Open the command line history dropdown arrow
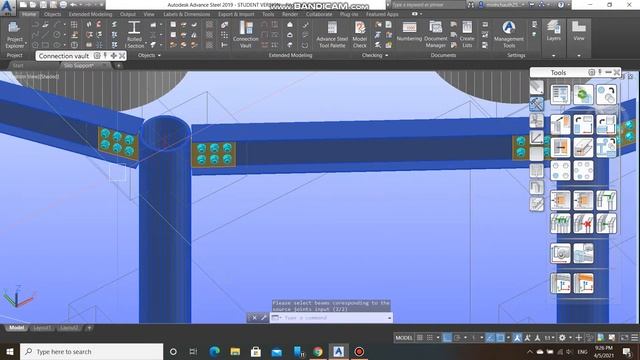 pos(389,318)
